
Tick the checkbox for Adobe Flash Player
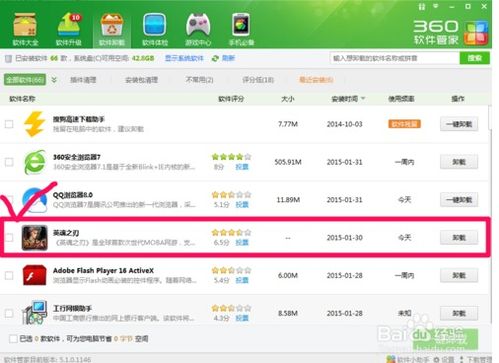click(9, 275)
